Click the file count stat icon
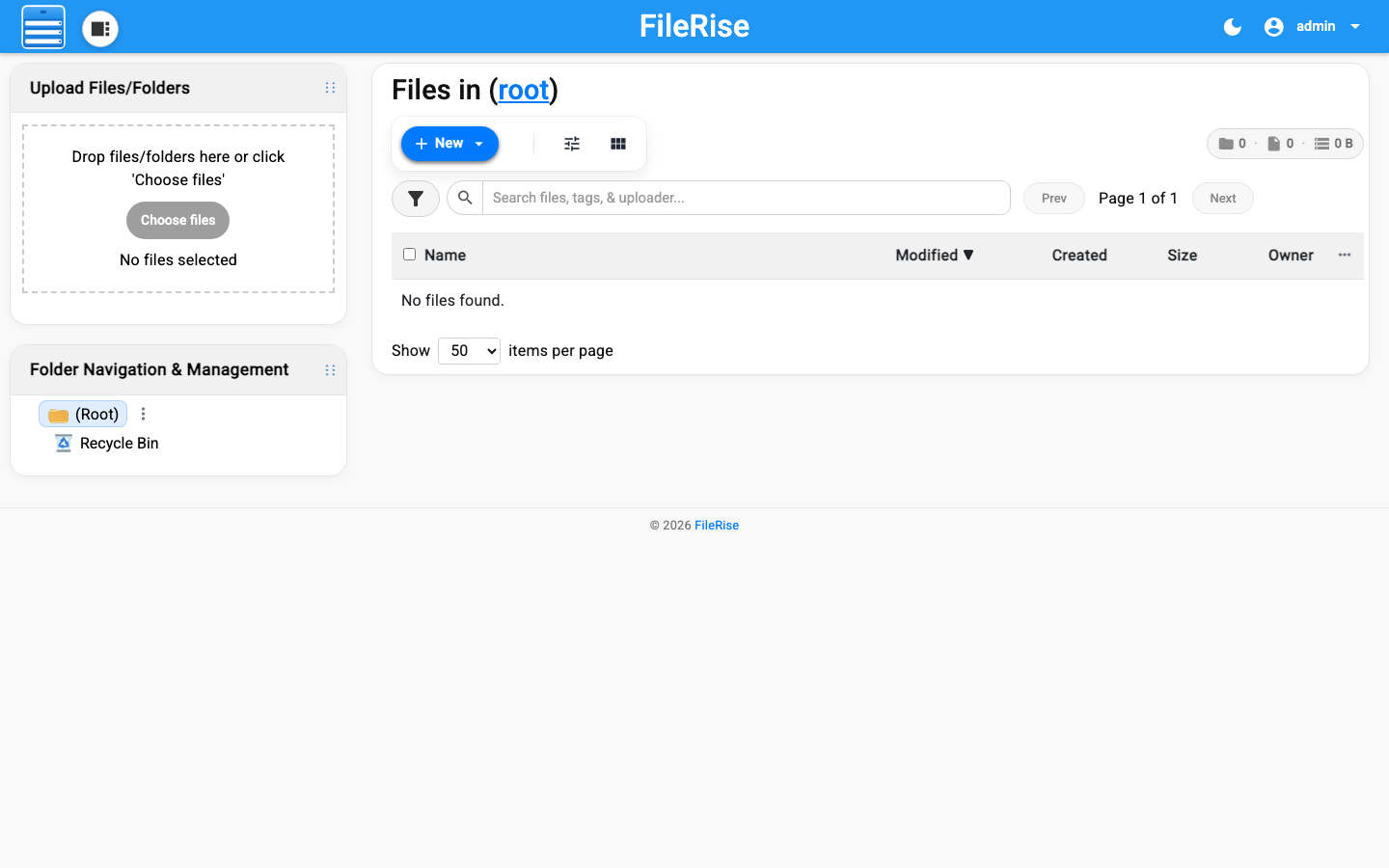 point(1274,144)
